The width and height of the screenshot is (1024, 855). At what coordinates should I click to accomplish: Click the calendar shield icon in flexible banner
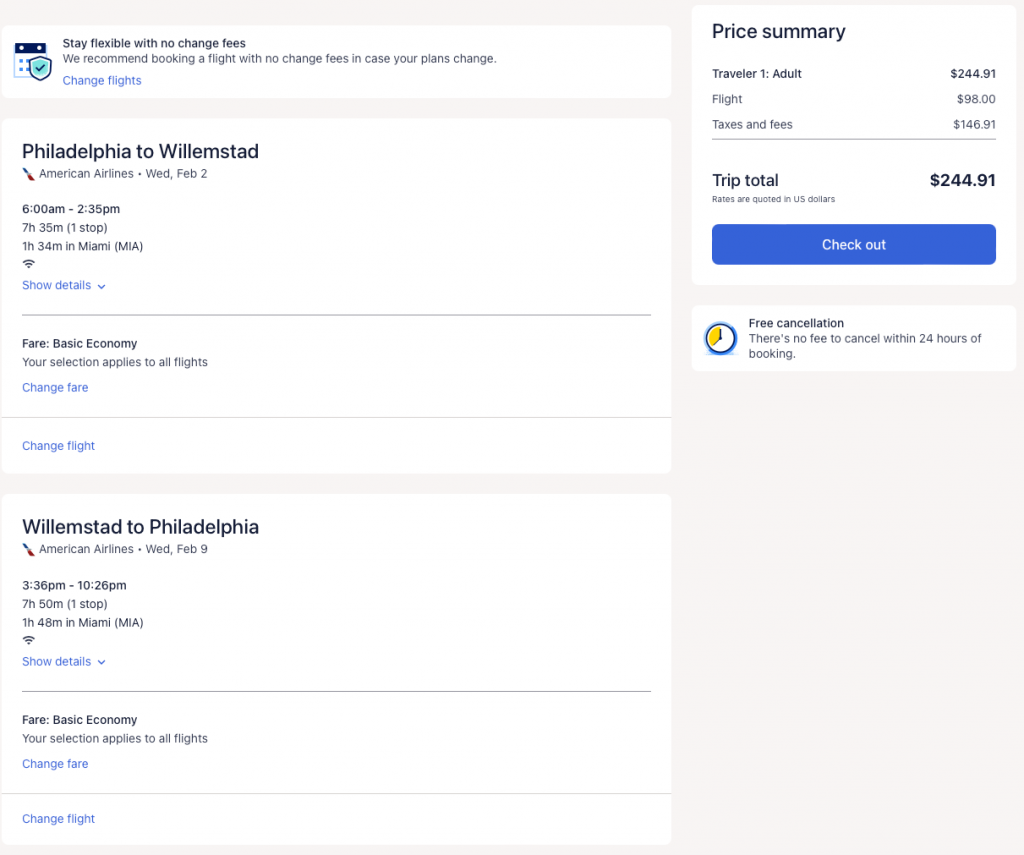point(33,62)
